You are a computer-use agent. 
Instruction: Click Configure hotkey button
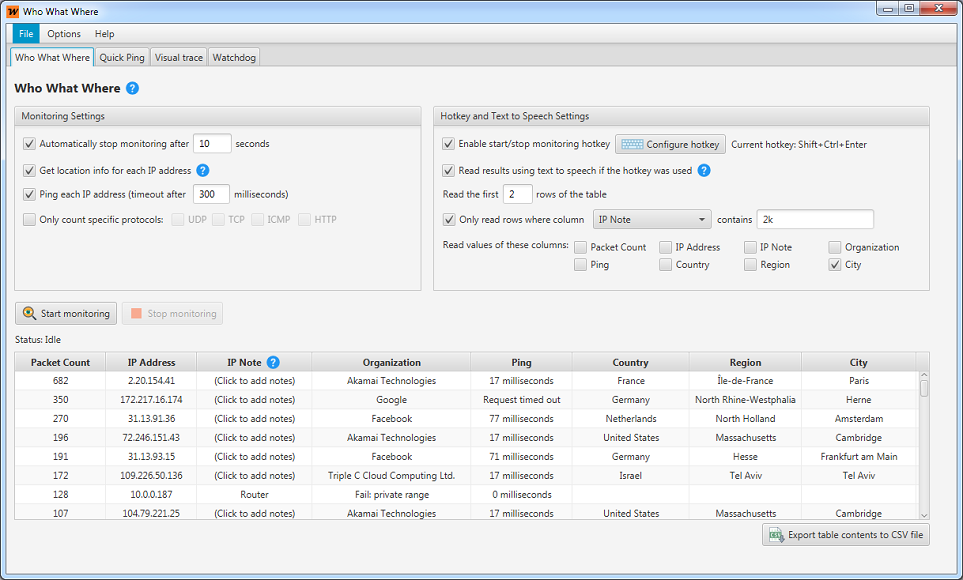coord(670,144)
